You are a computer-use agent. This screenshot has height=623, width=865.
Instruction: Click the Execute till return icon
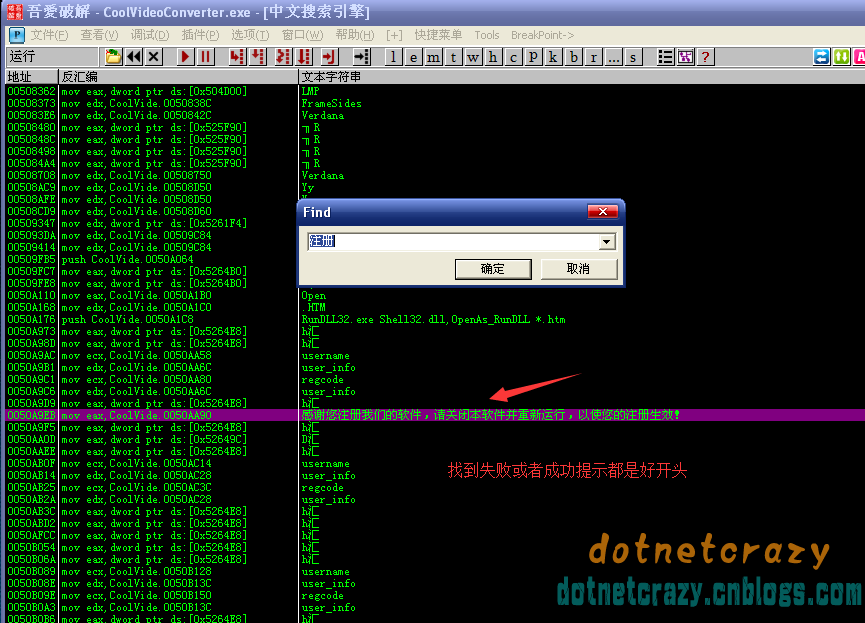(x=329, y=57)
